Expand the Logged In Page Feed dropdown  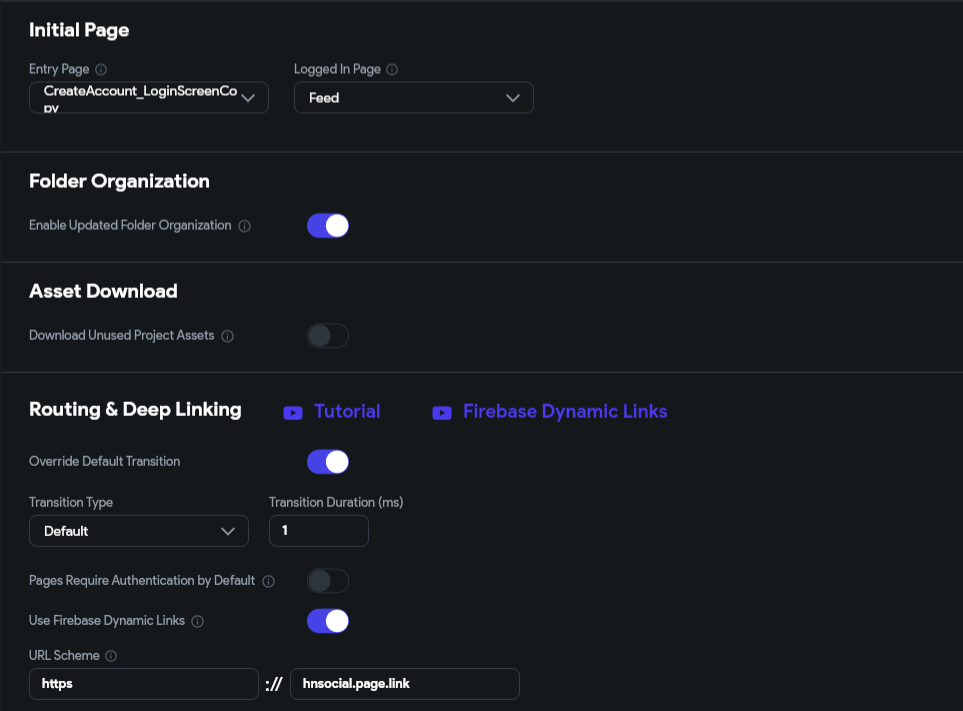414,98
